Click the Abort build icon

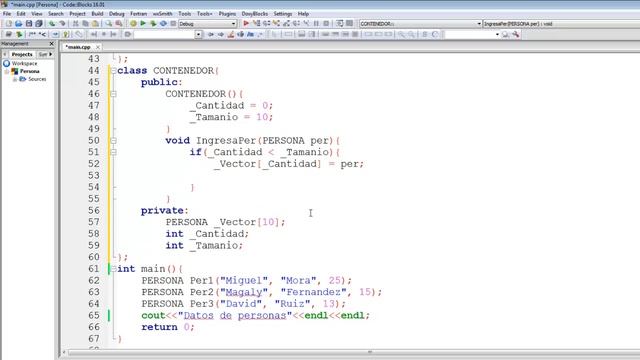pos(173,24)
